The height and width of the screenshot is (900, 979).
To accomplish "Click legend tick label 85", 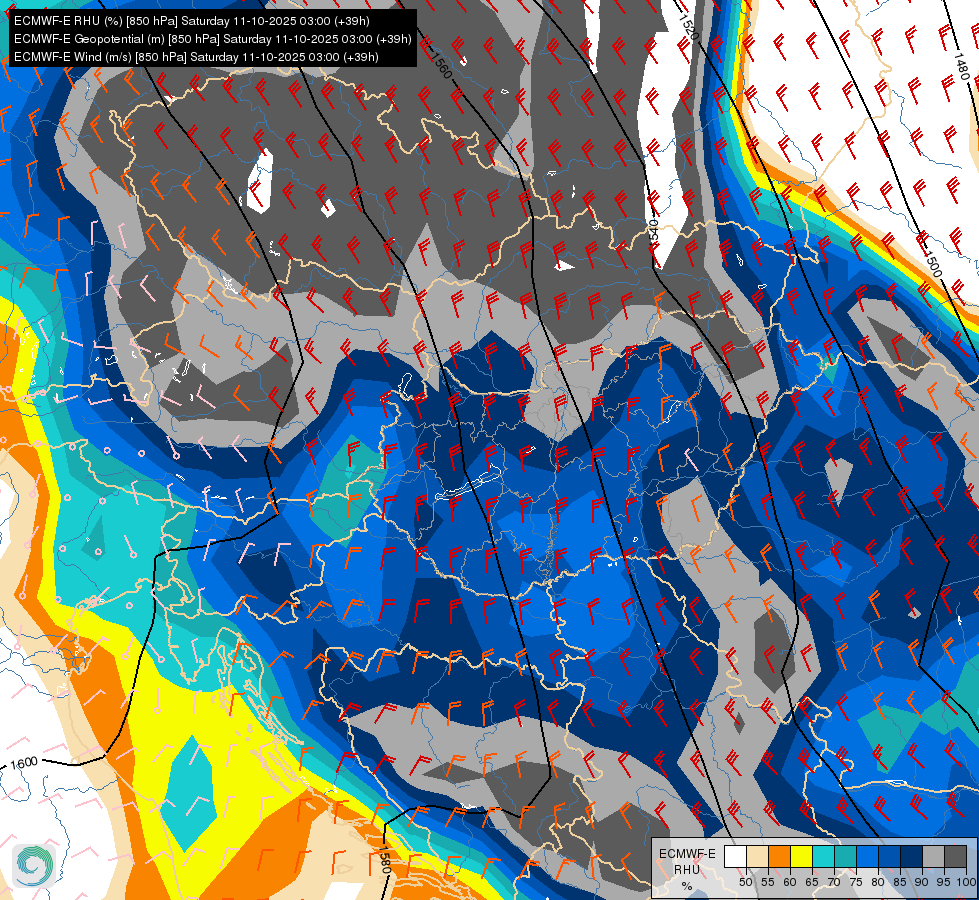I will (x=900, y=882).
